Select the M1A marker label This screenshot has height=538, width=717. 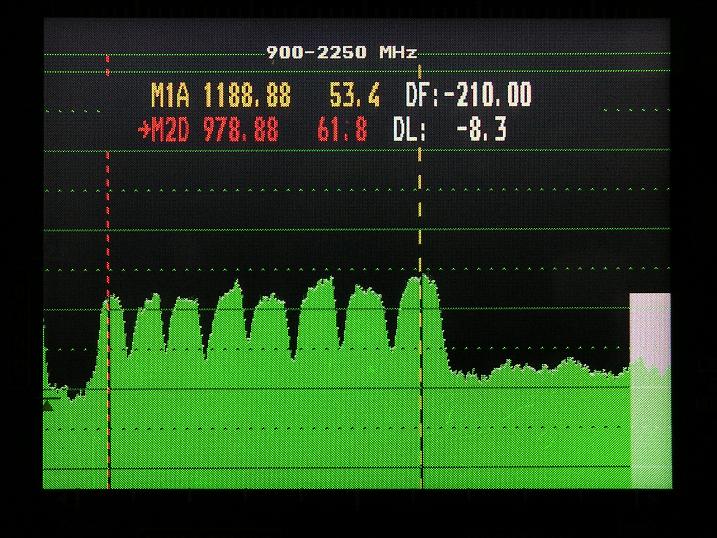point(173,96)
